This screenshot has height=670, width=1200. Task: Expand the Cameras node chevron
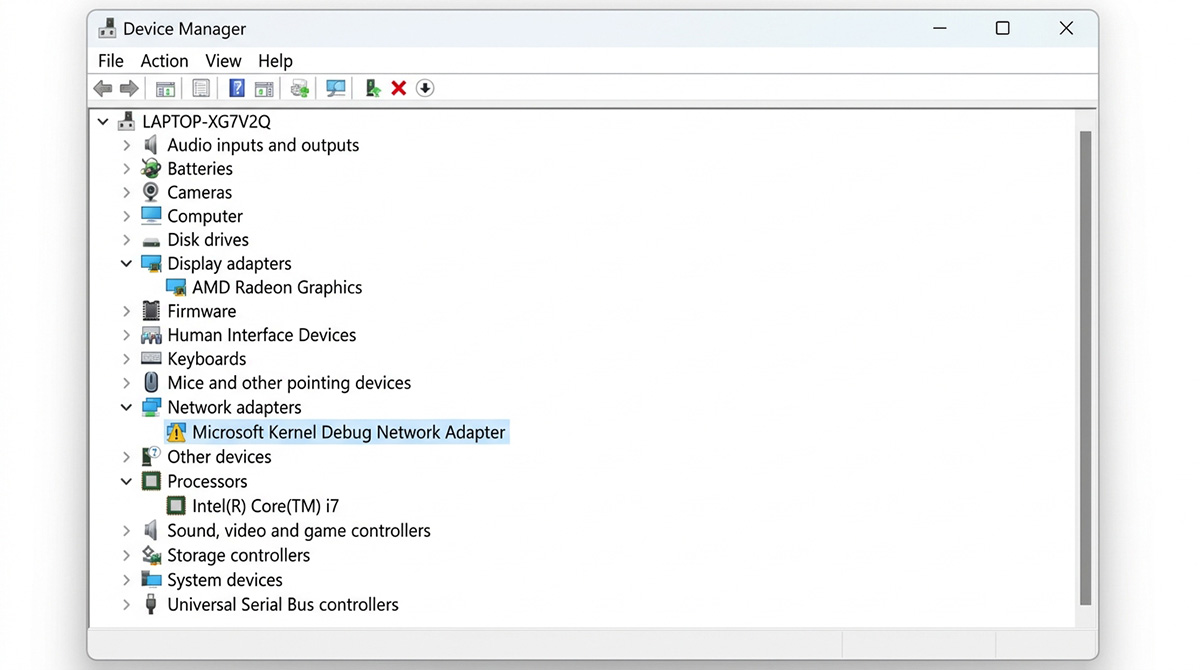(126, 192)
